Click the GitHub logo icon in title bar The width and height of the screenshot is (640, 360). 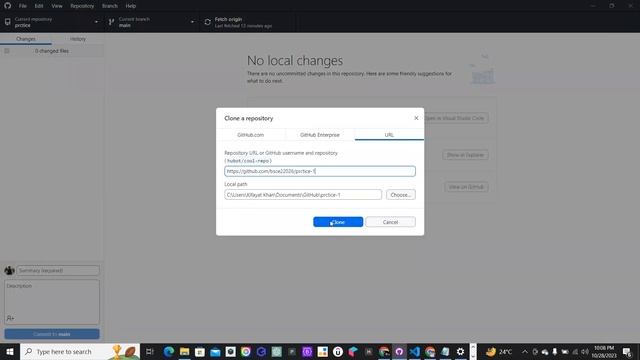7,6
